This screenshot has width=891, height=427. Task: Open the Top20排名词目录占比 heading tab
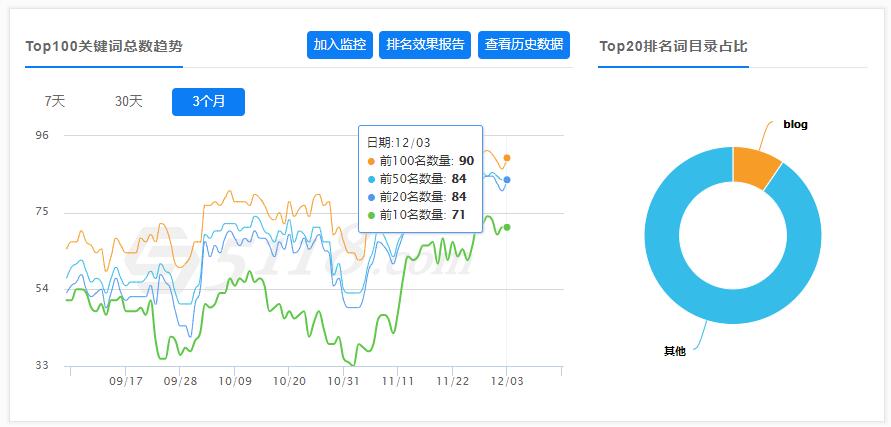point(673,46)
